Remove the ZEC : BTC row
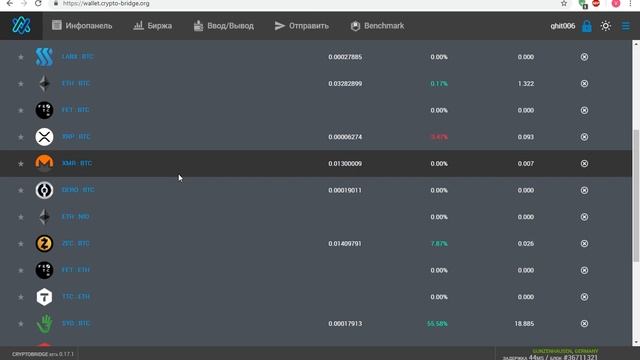This screenshot has width=640, height=360. (584, 243)
